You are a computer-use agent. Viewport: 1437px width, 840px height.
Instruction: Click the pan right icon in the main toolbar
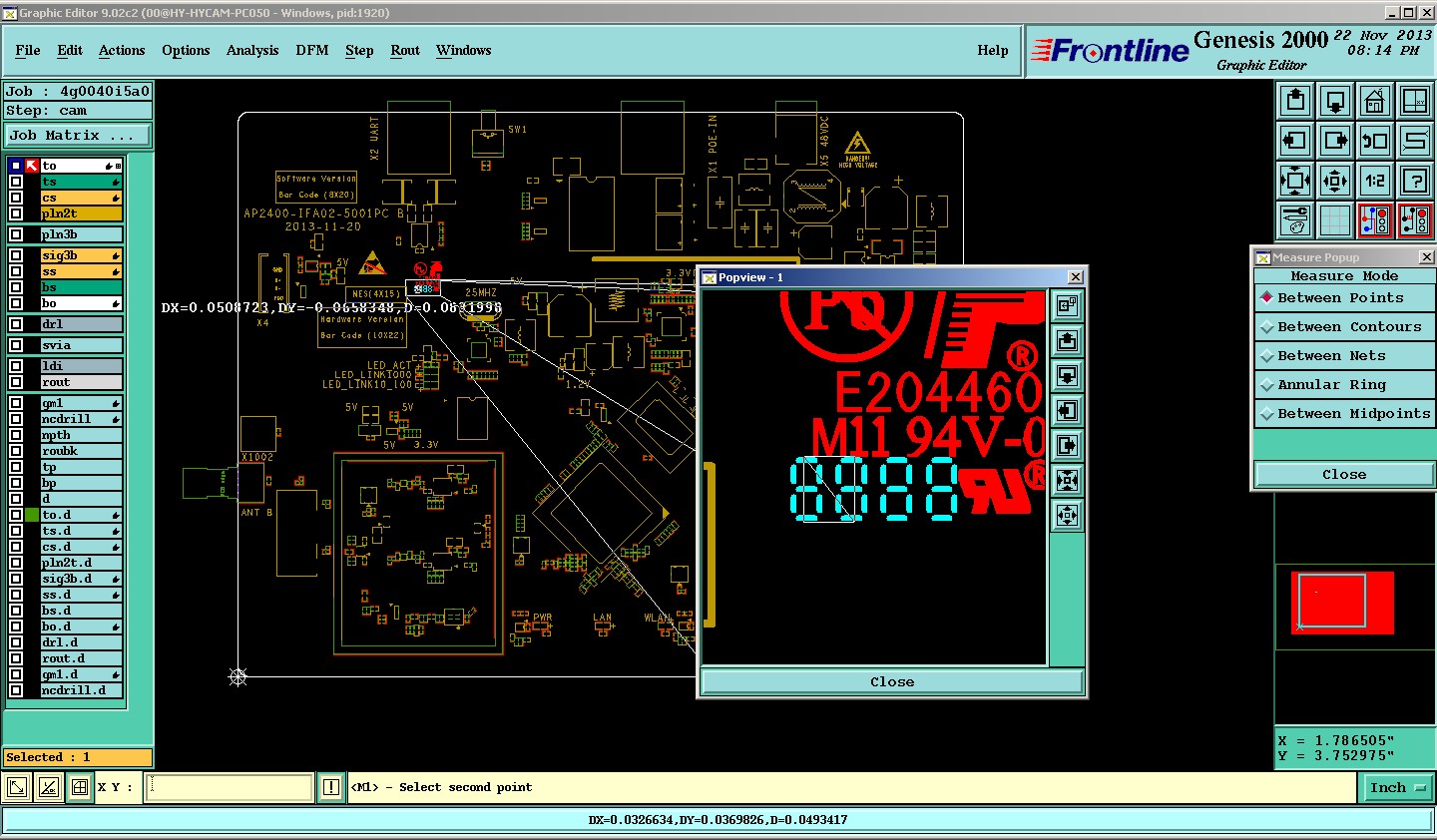click(x=1335, y=141)
